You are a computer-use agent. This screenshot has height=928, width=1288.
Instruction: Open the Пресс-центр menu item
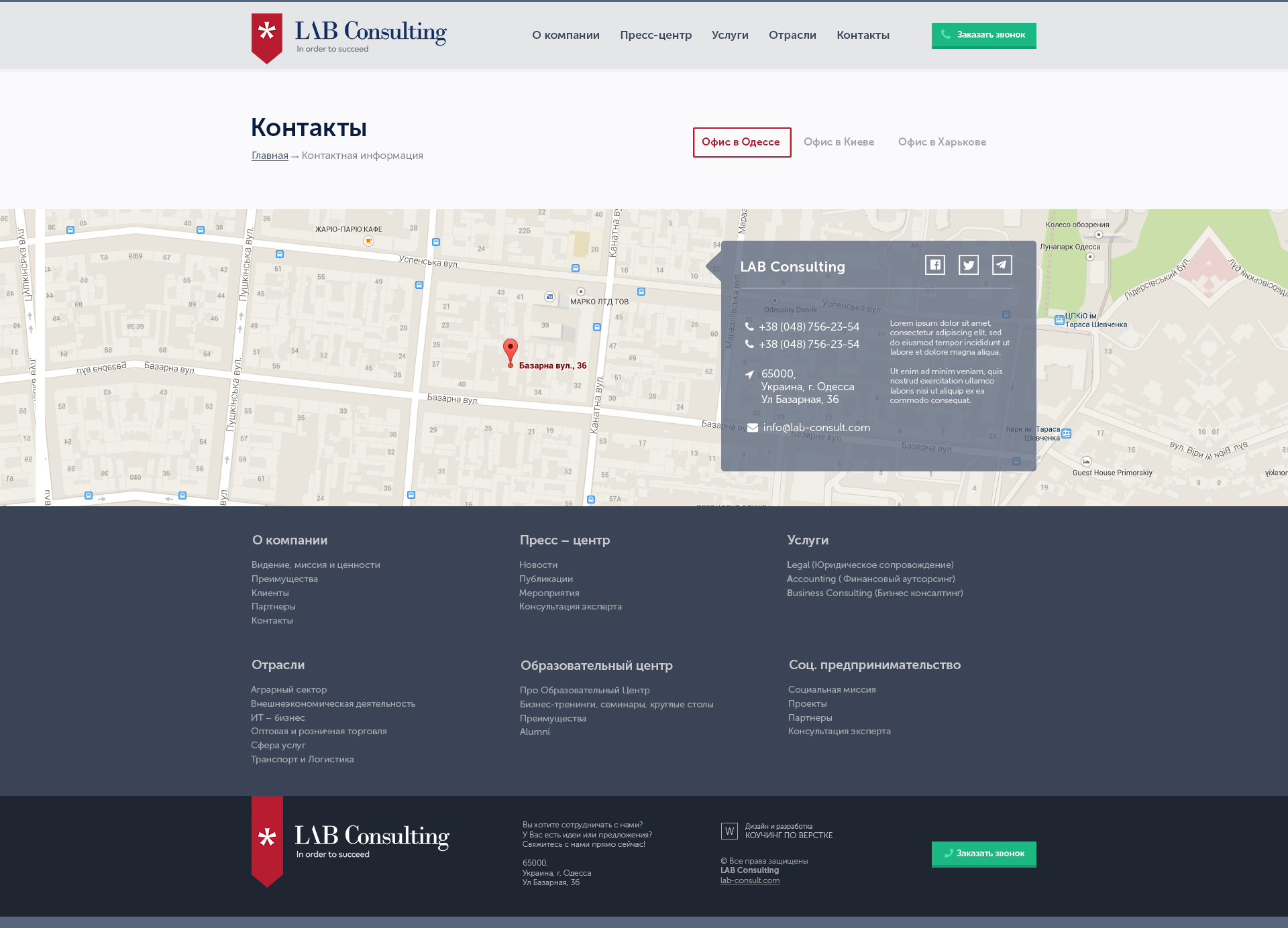point(655,36)
